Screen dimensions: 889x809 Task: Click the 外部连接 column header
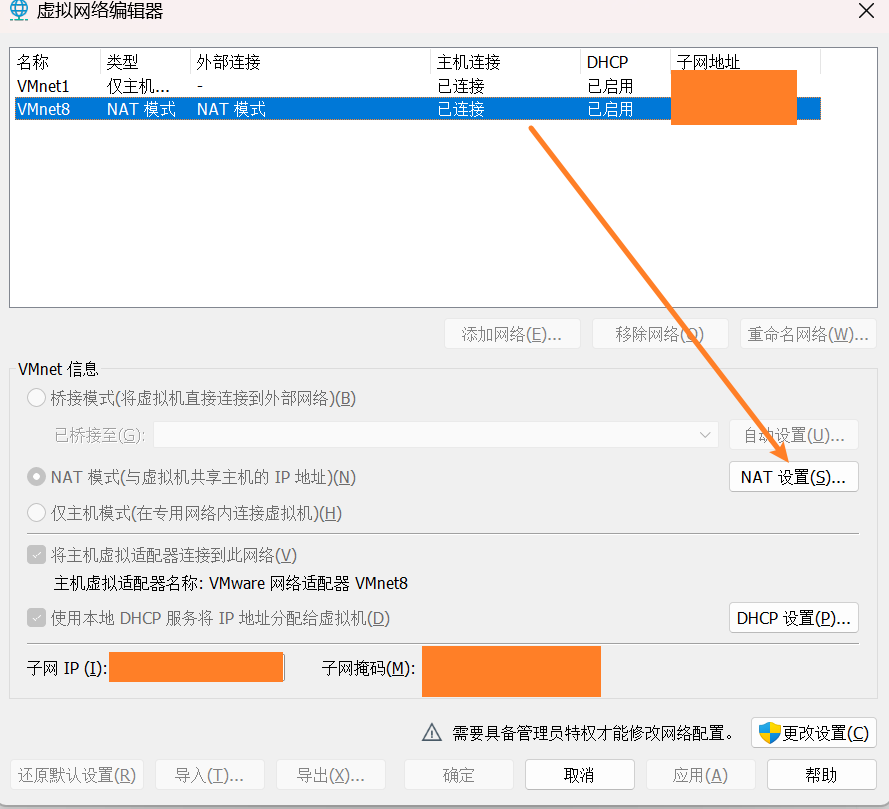311,62
